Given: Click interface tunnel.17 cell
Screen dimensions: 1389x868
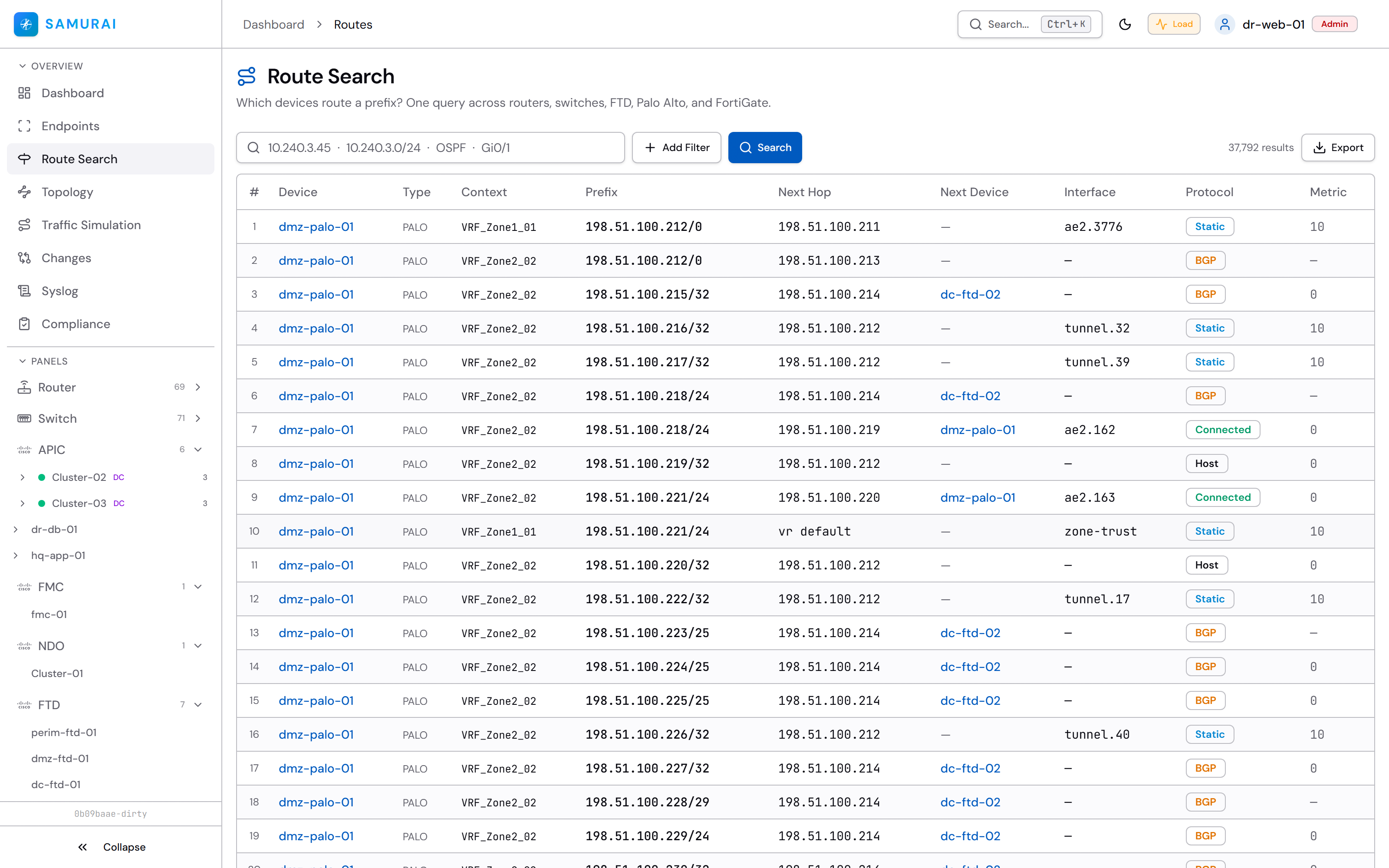Looking at the screenshot, I should pyautogui.click(x=1097, y=599).
